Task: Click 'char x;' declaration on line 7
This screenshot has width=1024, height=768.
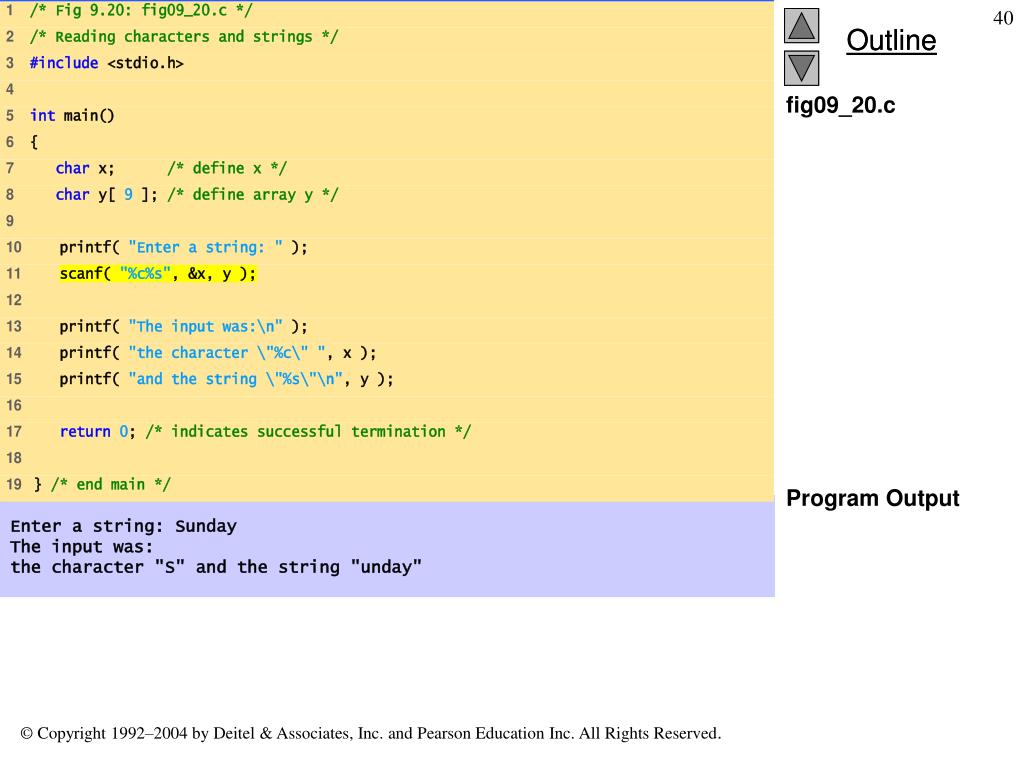Action: tap(85, 168)
